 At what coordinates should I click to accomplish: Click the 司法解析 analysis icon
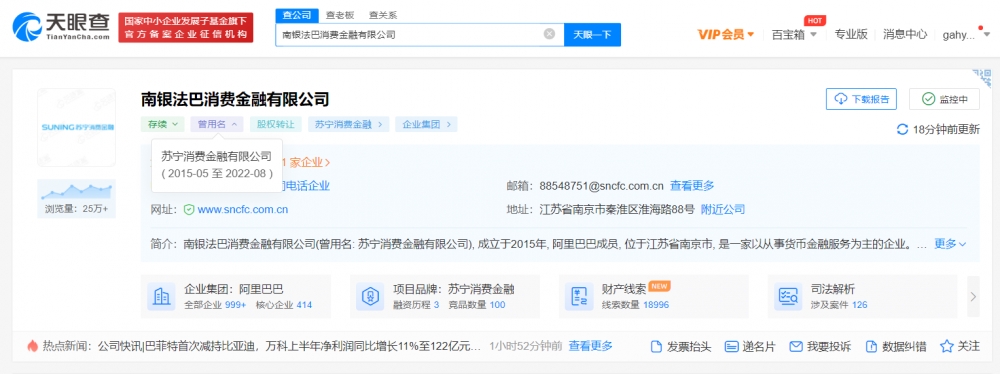(x=788, y=296)
